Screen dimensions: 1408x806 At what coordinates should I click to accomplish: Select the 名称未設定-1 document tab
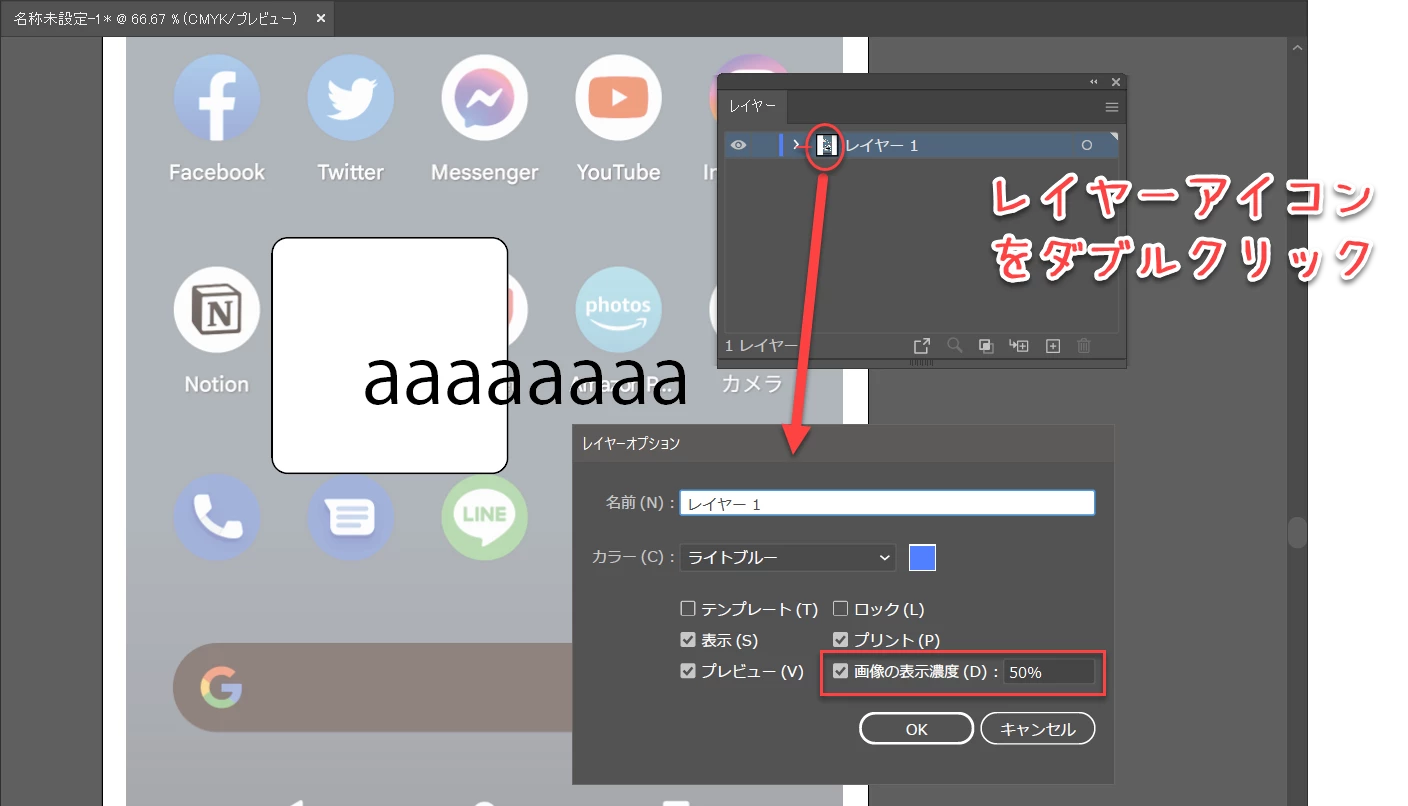156,19
